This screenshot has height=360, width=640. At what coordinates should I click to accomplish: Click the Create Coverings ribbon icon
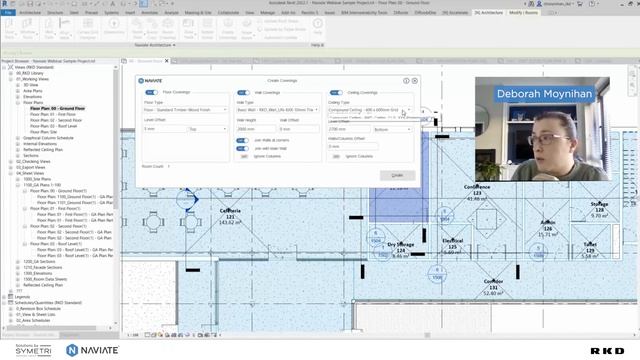[x=228, y=29]
